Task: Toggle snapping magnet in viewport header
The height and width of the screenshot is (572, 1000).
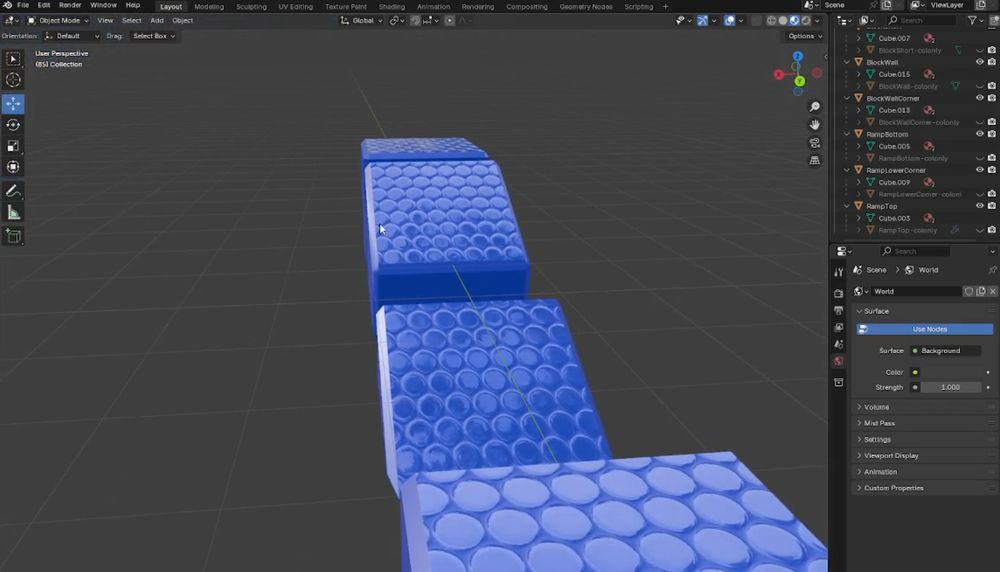Action: 415,20
